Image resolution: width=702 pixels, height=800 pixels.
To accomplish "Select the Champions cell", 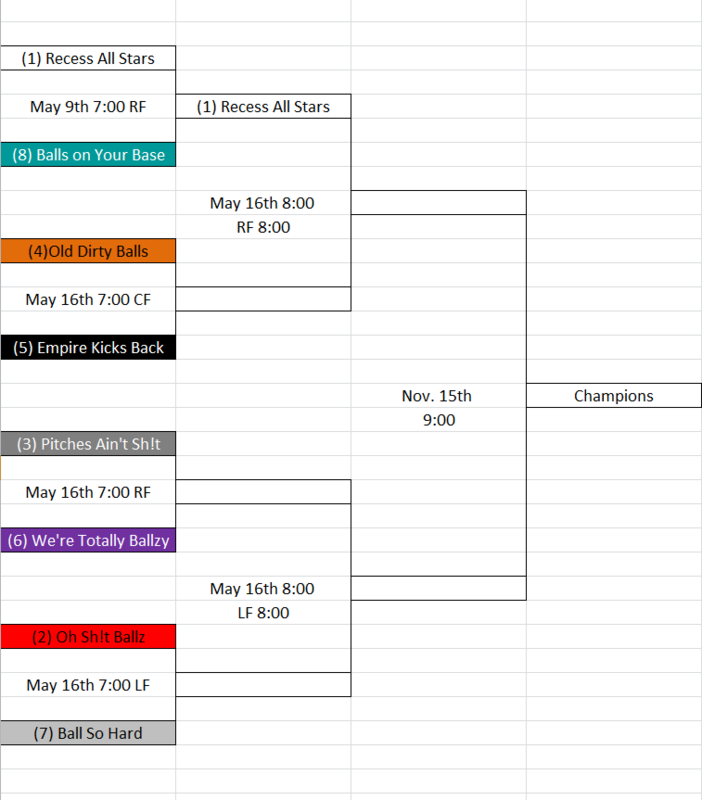I will point(614,396).
